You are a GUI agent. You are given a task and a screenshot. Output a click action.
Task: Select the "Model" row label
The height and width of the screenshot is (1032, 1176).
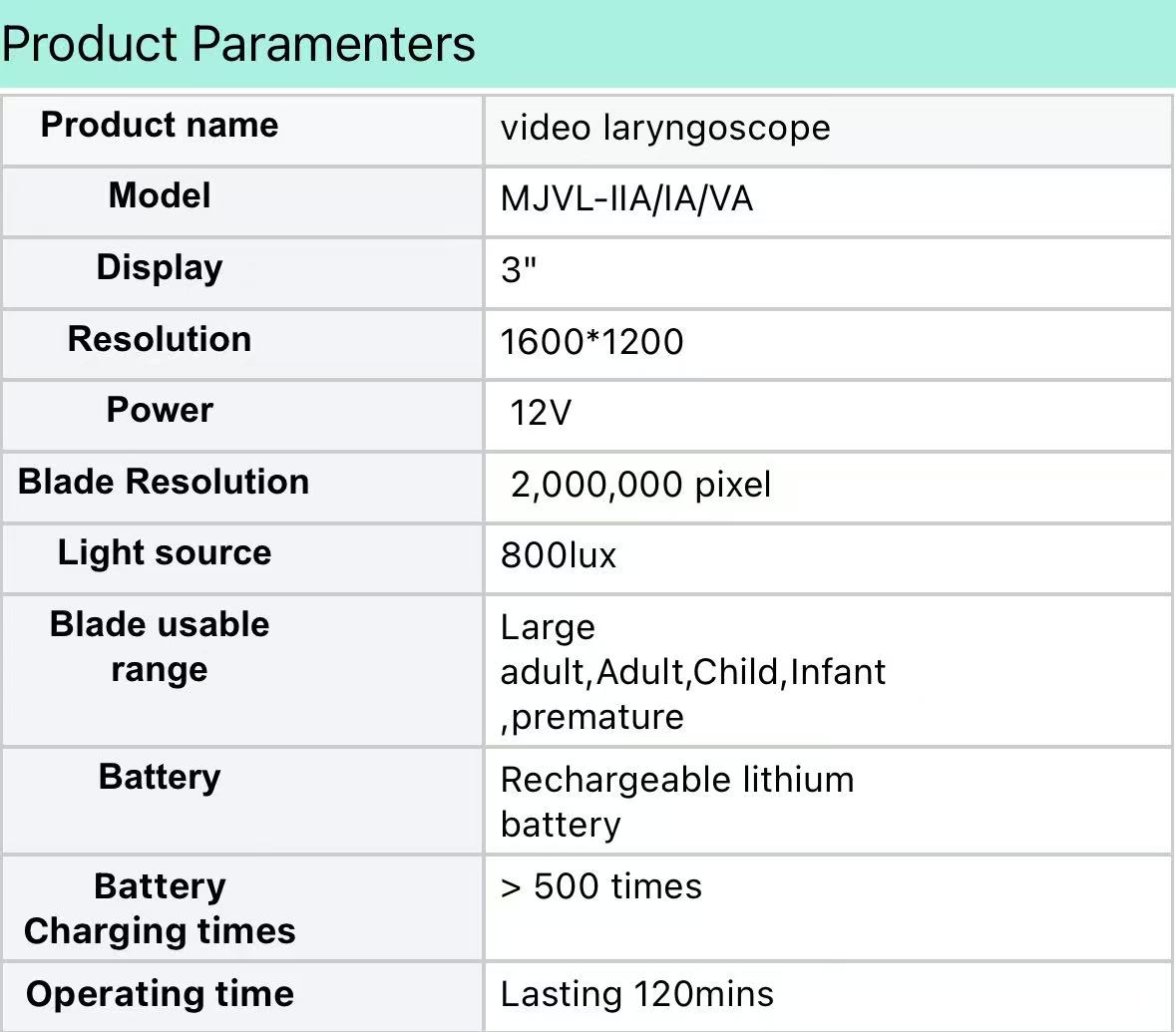(160, 195)
